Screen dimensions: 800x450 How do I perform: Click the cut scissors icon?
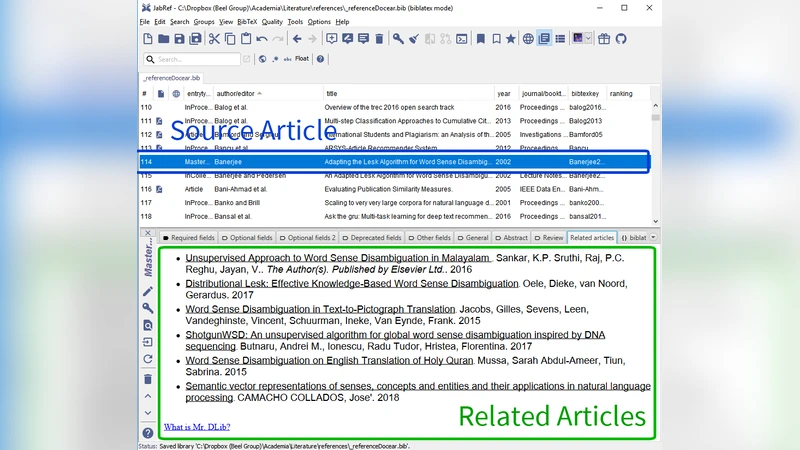tap(214, 39)
